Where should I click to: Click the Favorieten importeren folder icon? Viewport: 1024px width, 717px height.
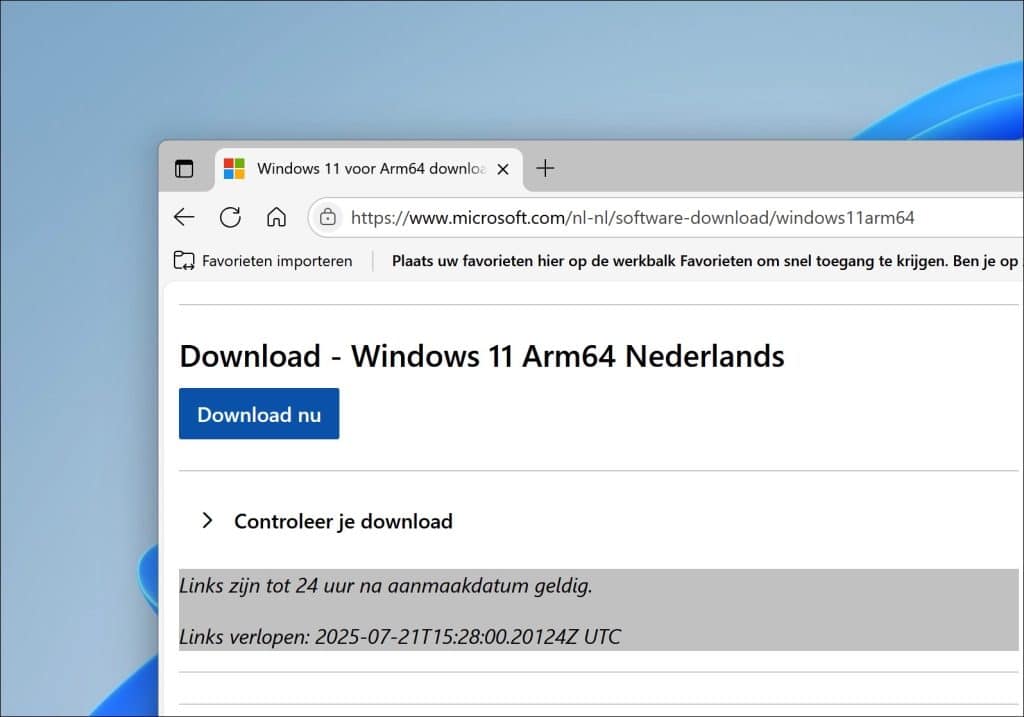184,261
